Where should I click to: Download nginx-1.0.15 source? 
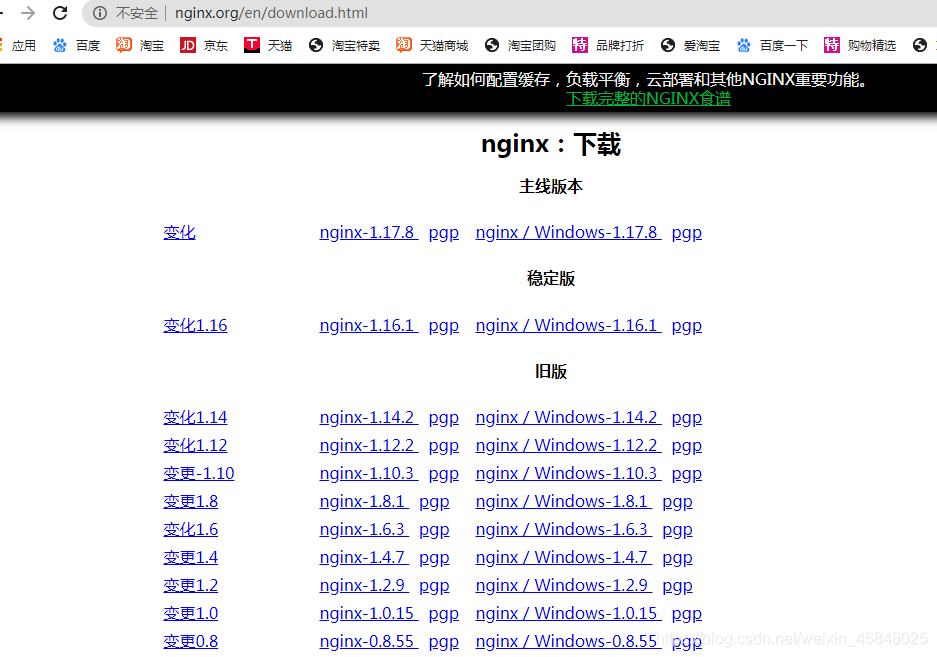click(368, 614)
